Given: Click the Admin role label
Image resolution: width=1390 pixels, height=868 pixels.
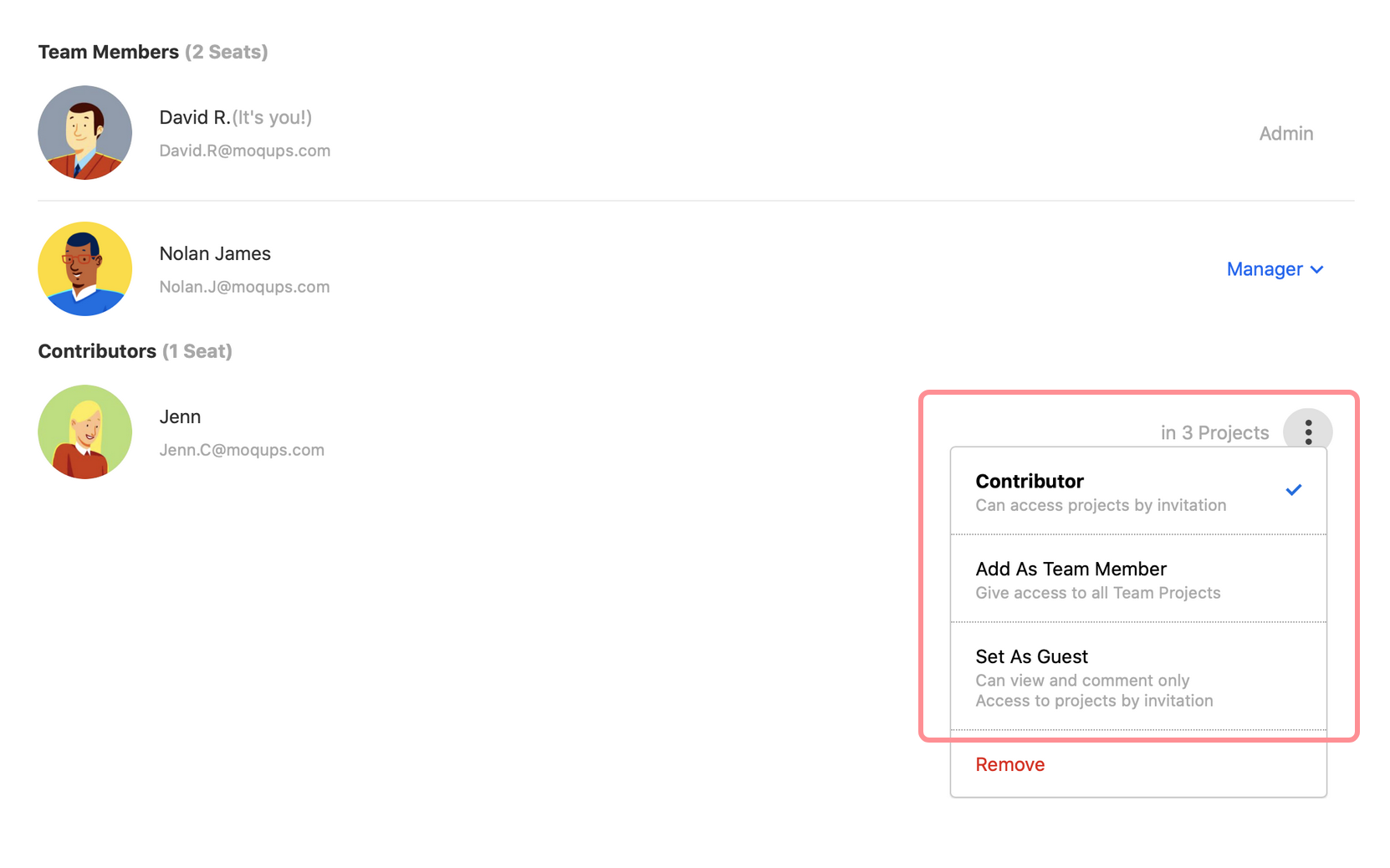Looking at the screenshot, I should 1285,134.
